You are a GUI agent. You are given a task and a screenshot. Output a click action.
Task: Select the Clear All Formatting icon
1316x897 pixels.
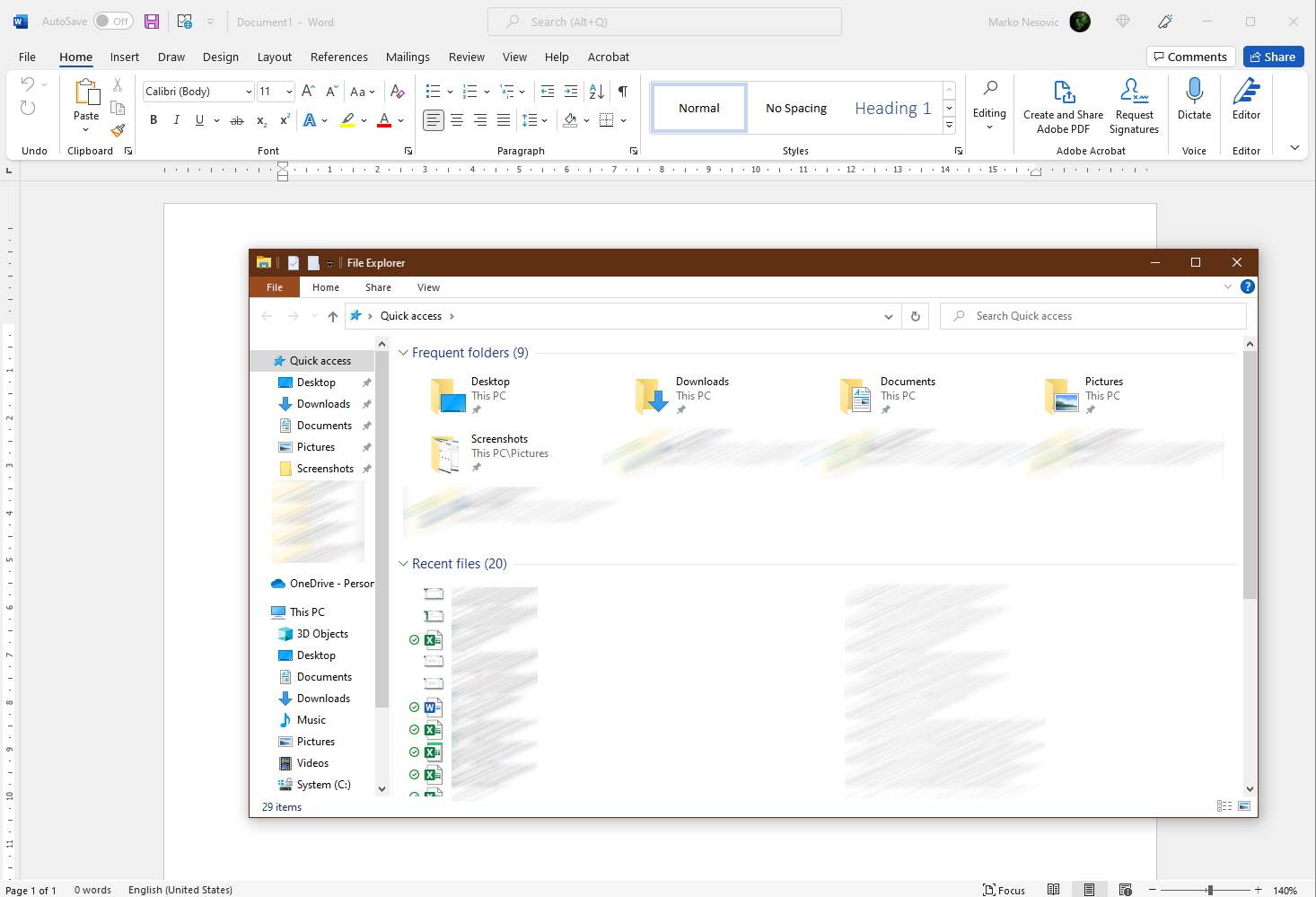coord(398,91)
